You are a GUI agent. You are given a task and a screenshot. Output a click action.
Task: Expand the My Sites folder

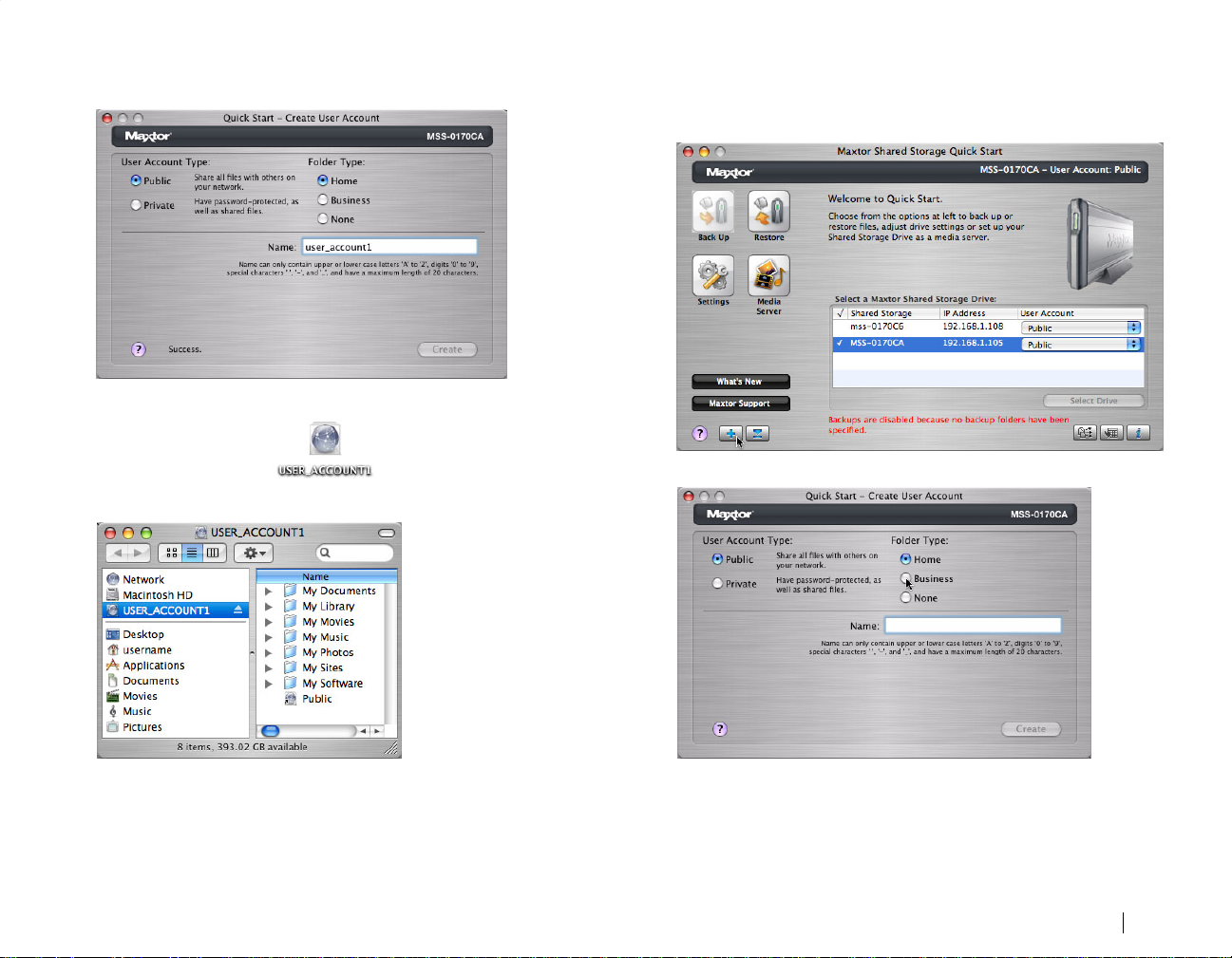(x=269, y=667)
